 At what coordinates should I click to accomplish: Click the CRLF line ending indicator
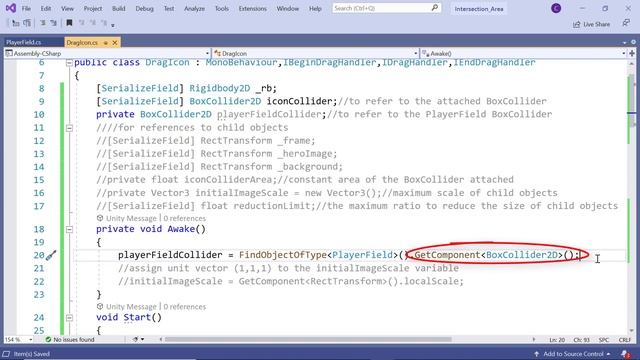(x=624, y=340)
